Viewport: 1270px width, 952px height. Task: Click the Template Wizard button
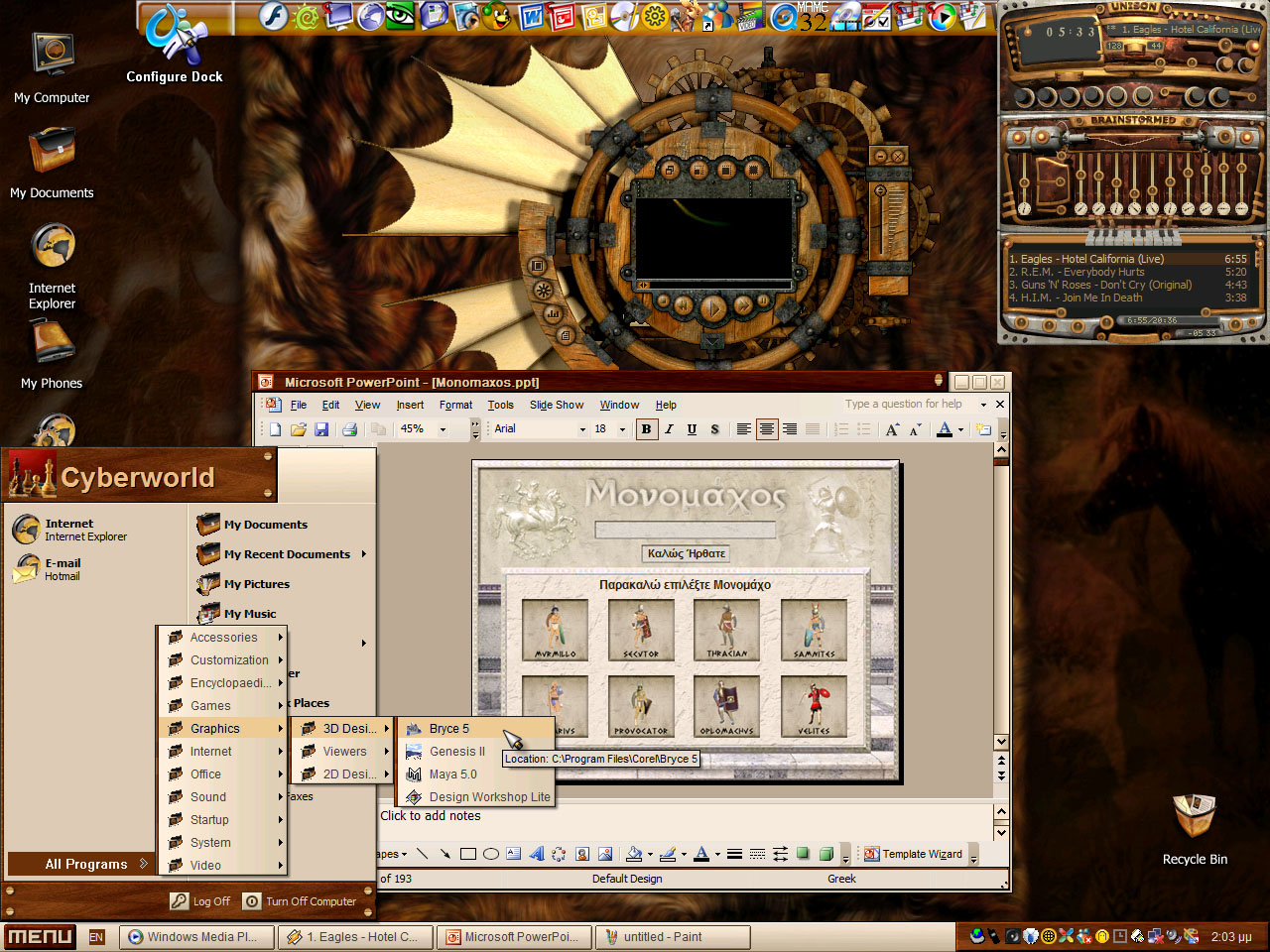click(914, 854)
